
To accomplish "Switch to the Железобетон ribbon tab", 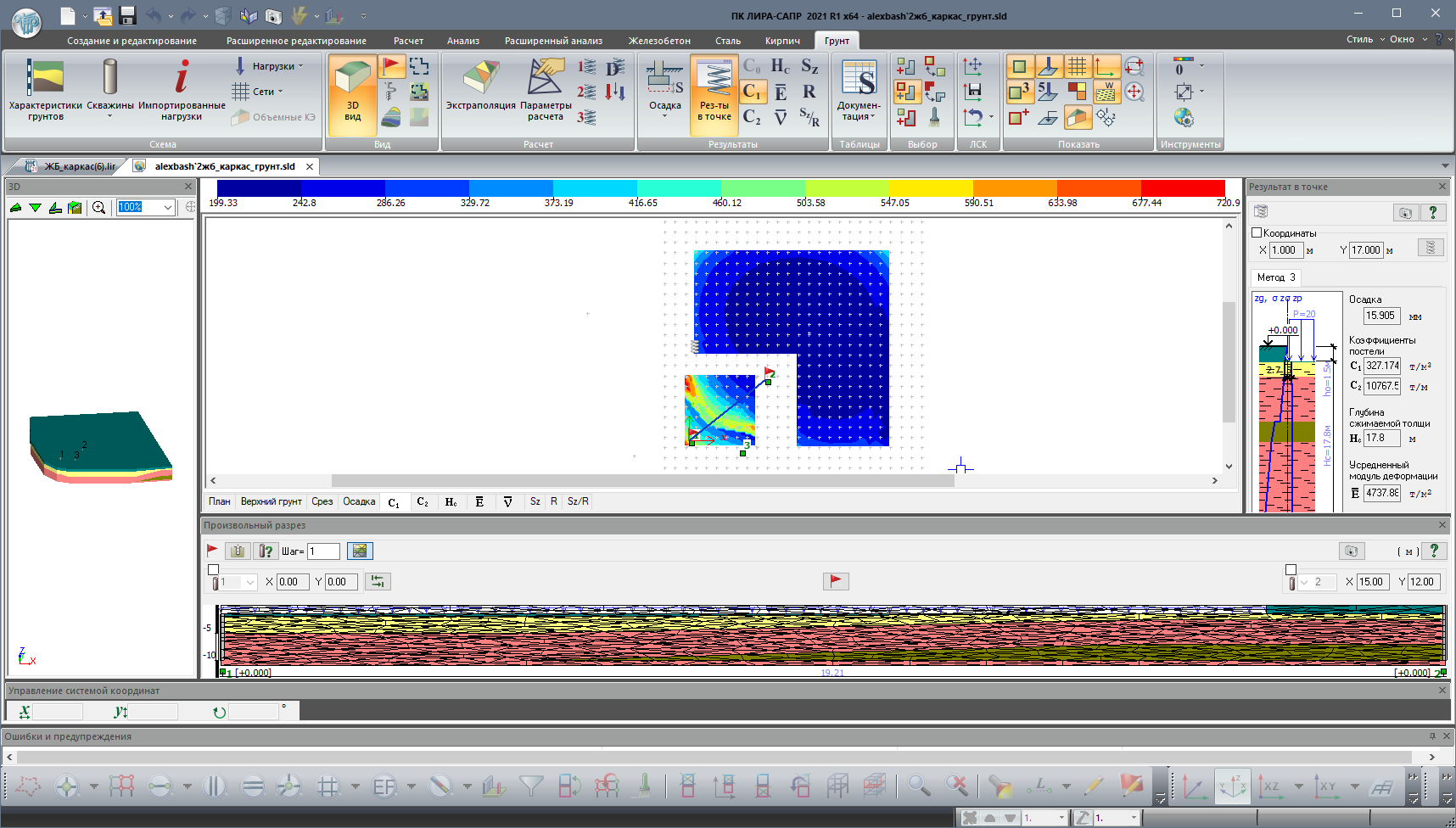I will 658,41.
